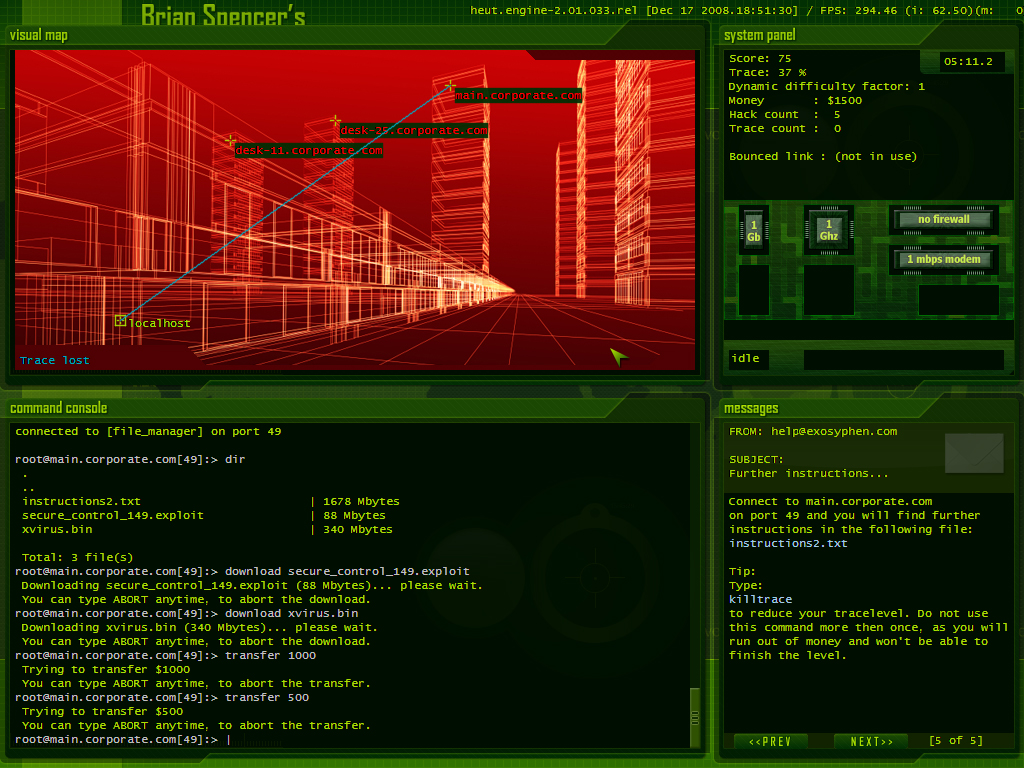This screenshot has width=1024, height=768.
Task: Click the console scrollbar handle
Action: (695, 717)
